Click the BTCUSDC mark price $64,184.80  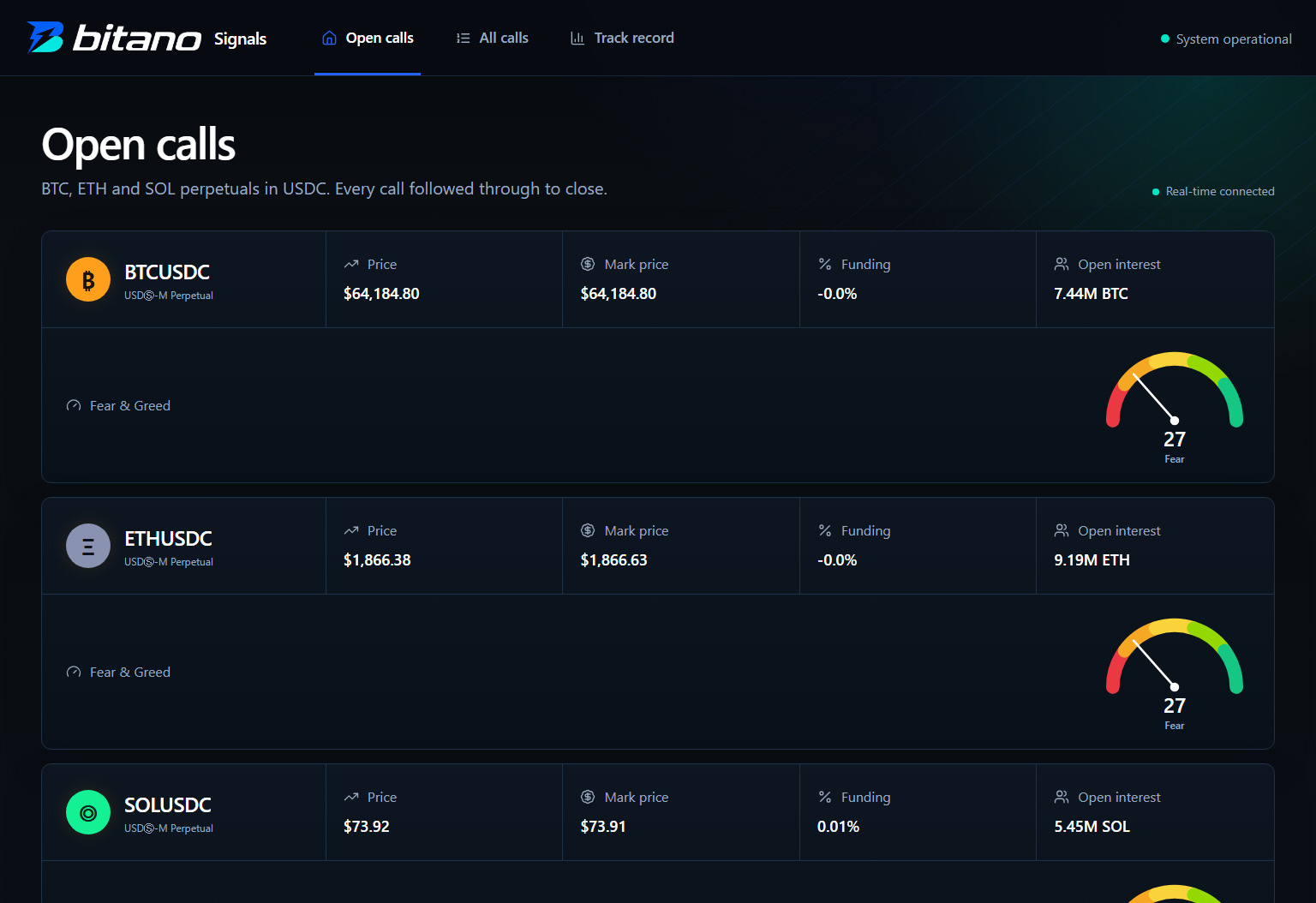click(619, 294)
